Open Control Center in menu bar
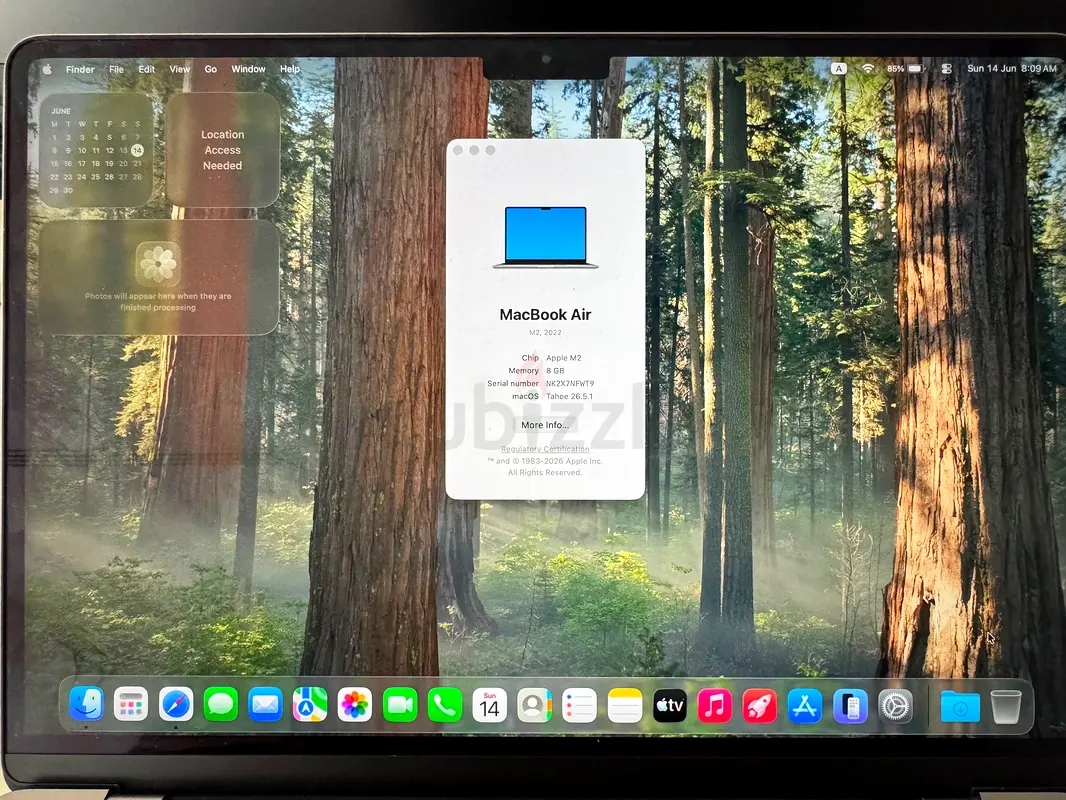 point(946,69)
